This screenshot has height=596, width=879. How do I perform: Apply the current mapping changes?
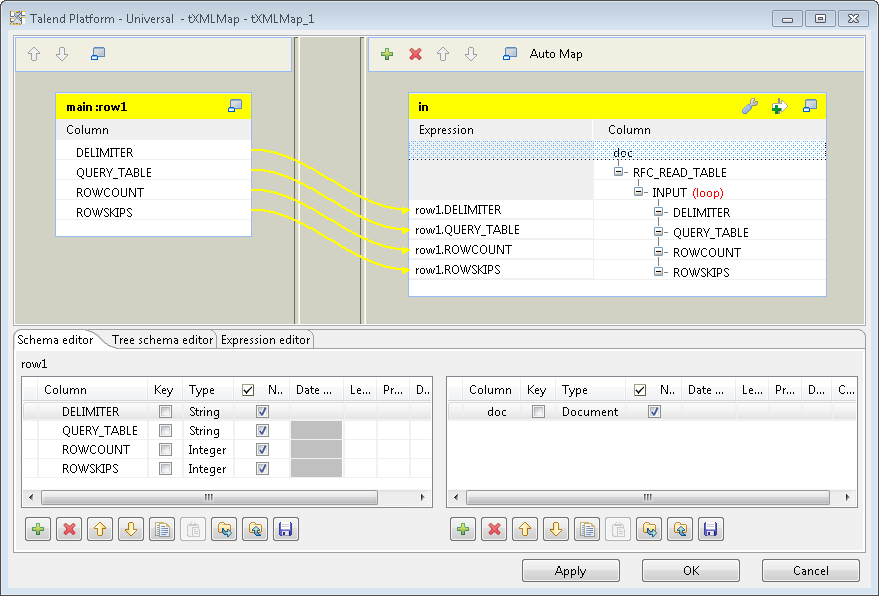click(x=570, y=570)
